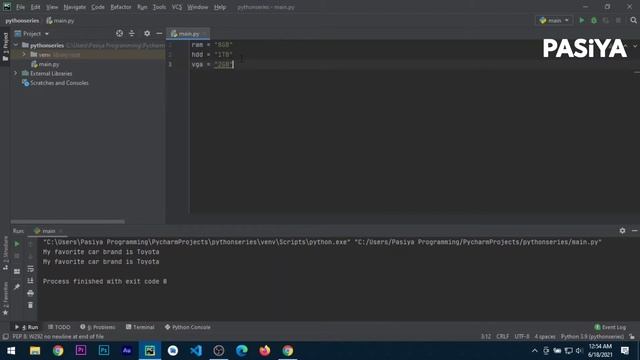The height and width of the screenshot is (360, 640).
Task: Open the Code menu
Action: click(x=98, y=7)
